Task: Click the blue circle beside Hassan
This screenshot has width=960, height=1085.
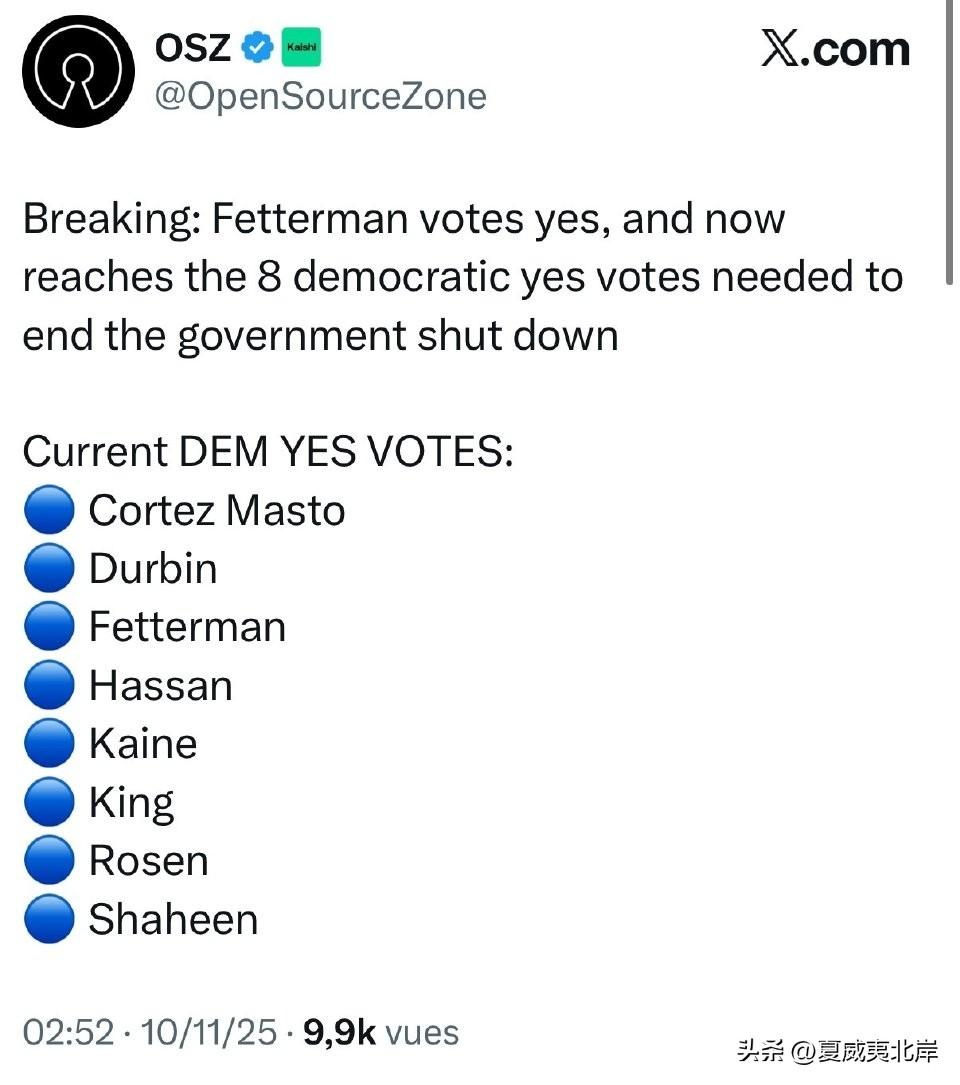Action: pos(49,686)
